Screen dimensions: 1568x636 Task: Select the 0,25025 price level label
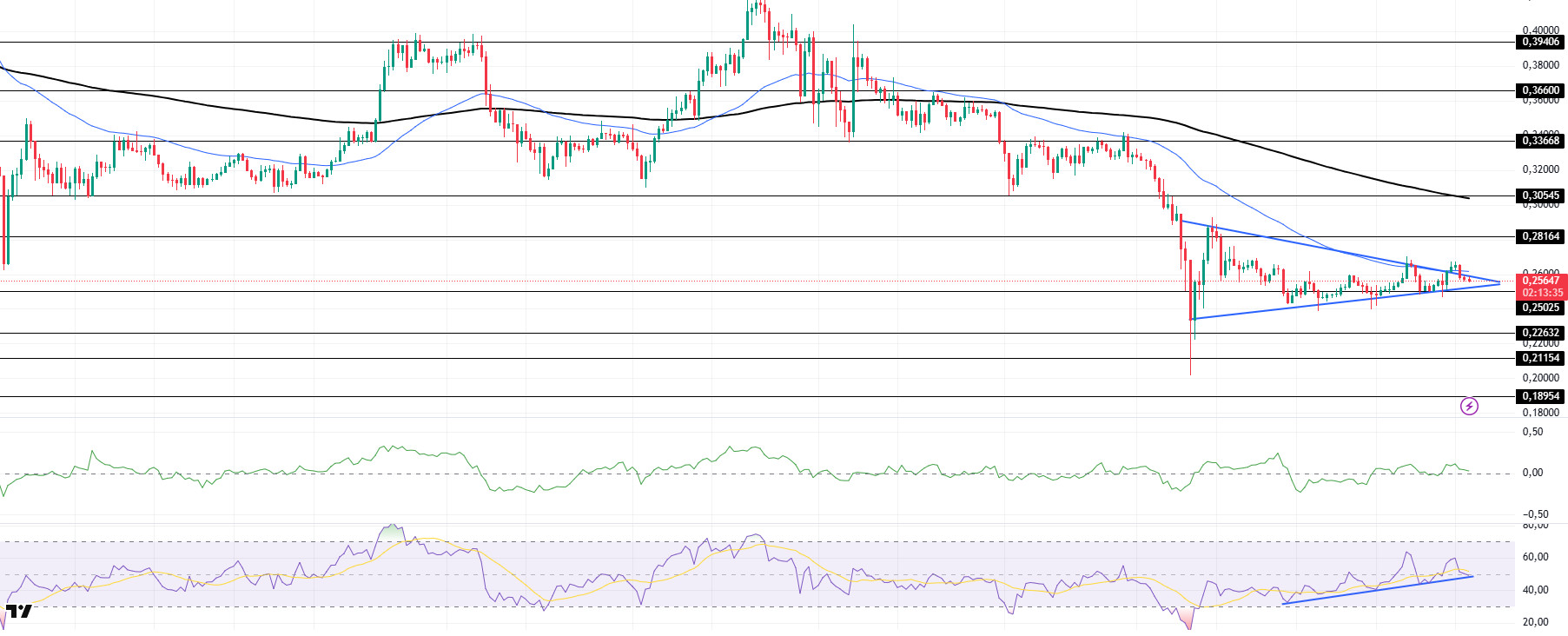[x=1541, y=308]
